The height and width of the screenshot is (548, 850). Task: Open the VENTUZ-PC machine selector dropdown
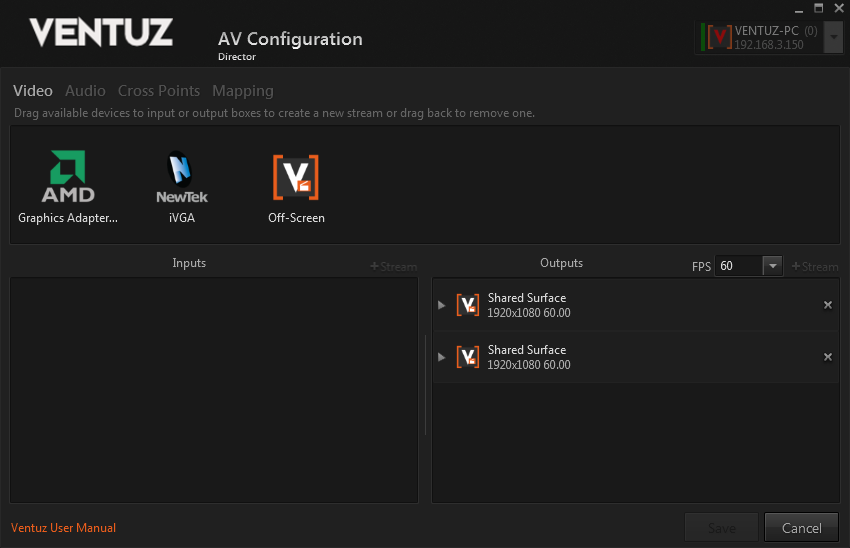click(835, 38)
